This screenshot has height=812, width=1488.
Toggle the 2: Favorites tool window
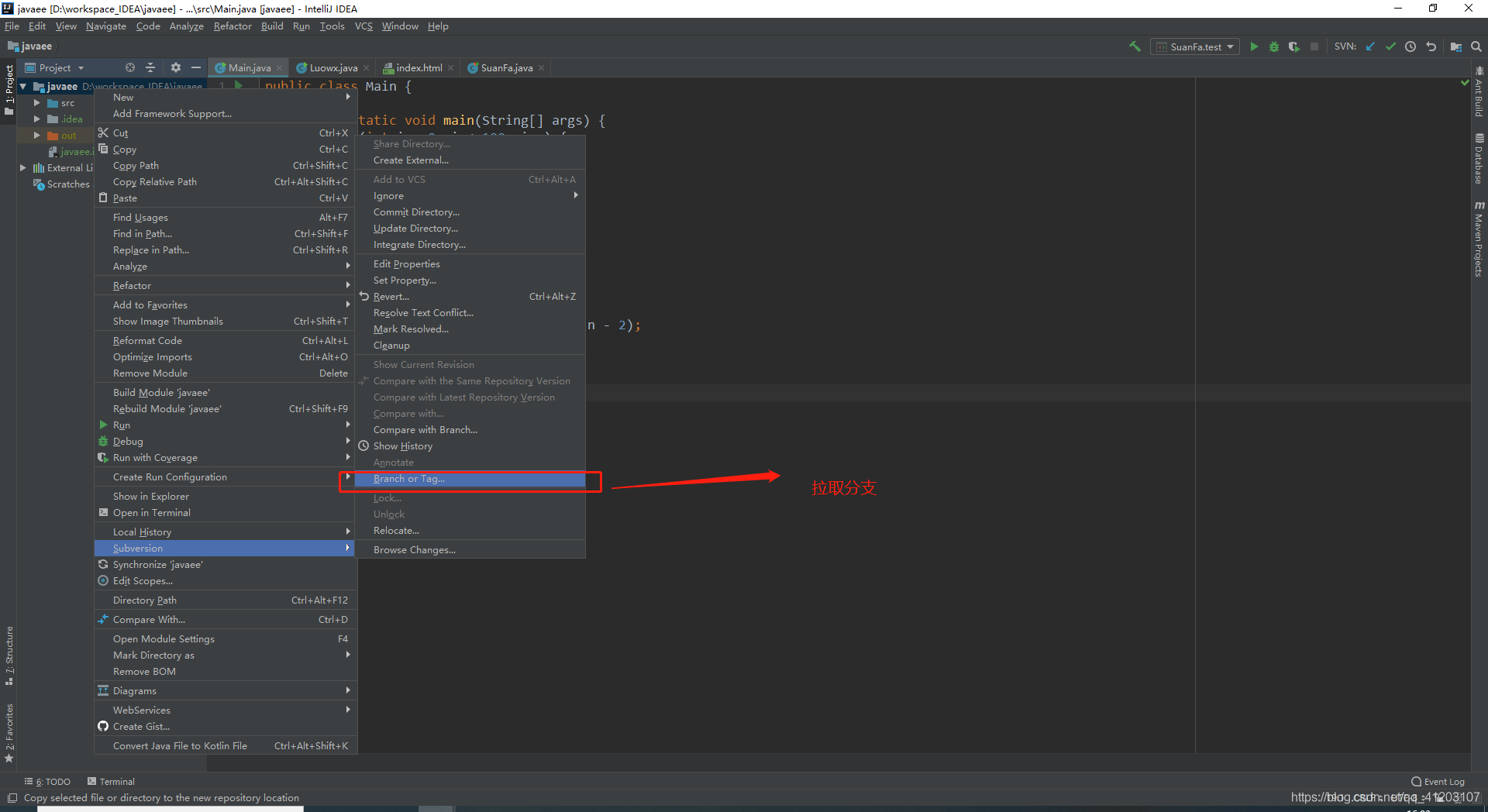pyautogui.click(x=9, y=733)
